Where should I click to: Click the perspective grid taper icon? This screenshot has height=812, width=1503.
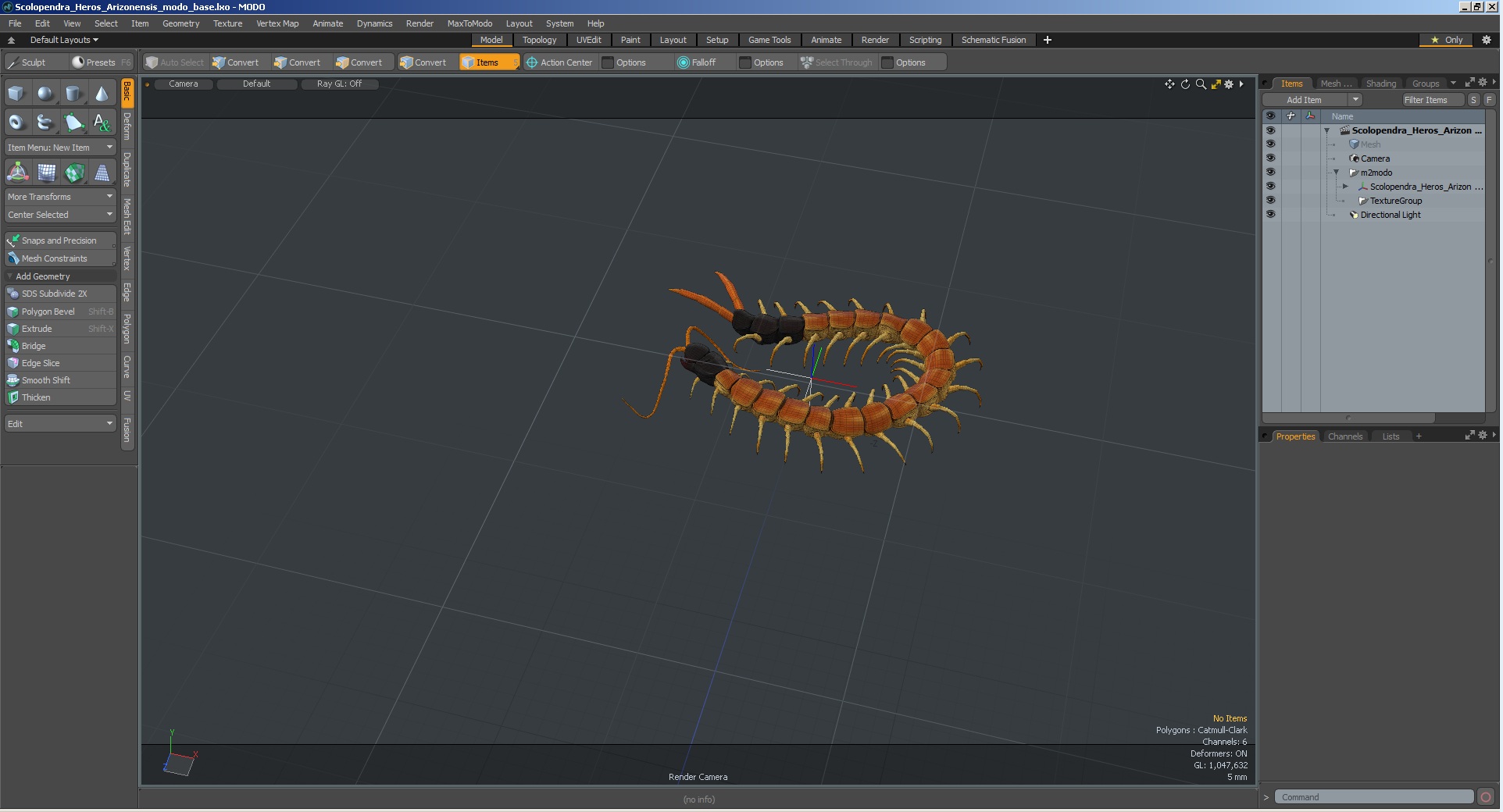(x=102, y=173)
